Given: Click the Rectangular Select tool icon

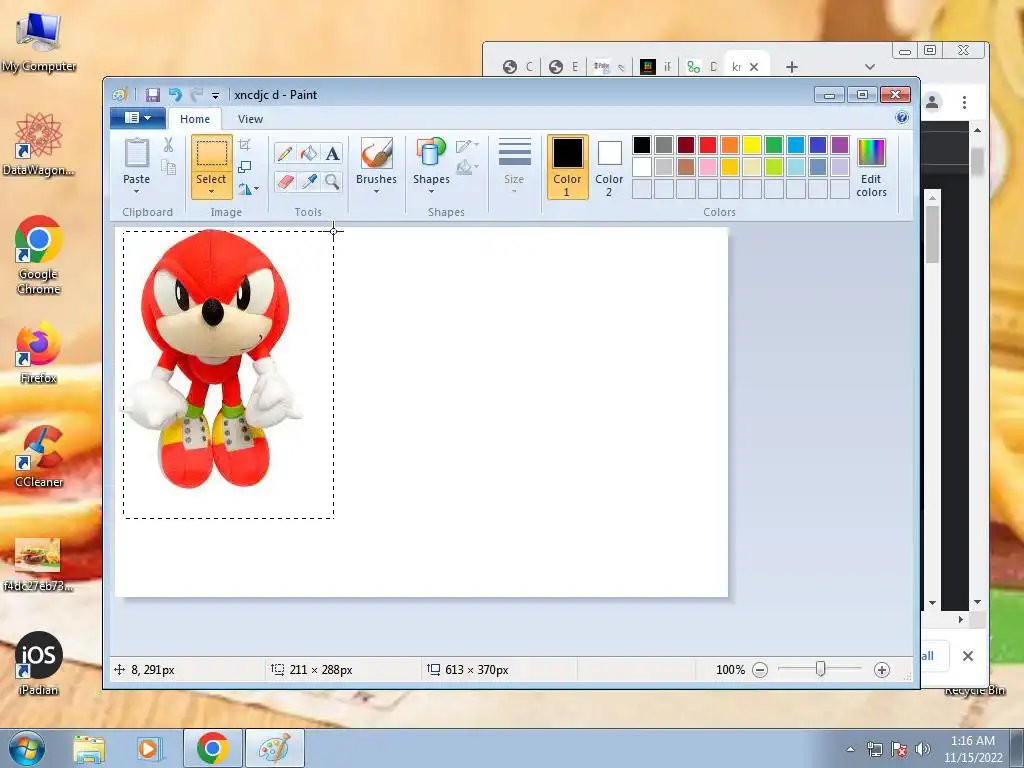Looking at the screenshot, I should pos(212,154).
